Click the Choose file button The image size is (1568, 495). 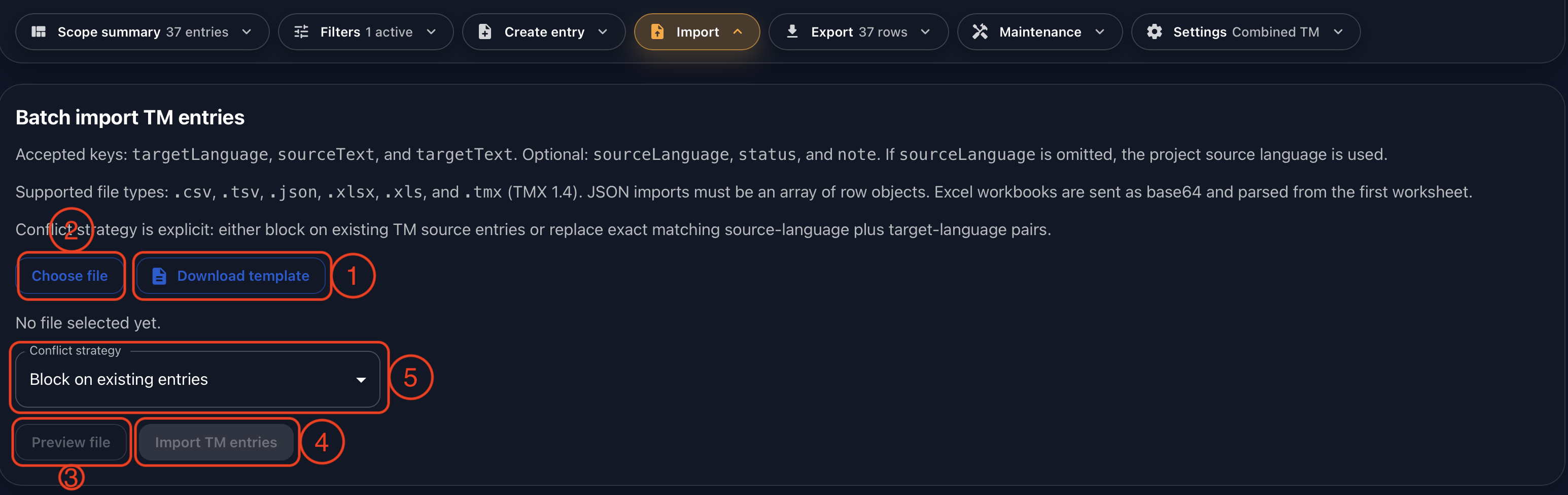pos(69,276)
